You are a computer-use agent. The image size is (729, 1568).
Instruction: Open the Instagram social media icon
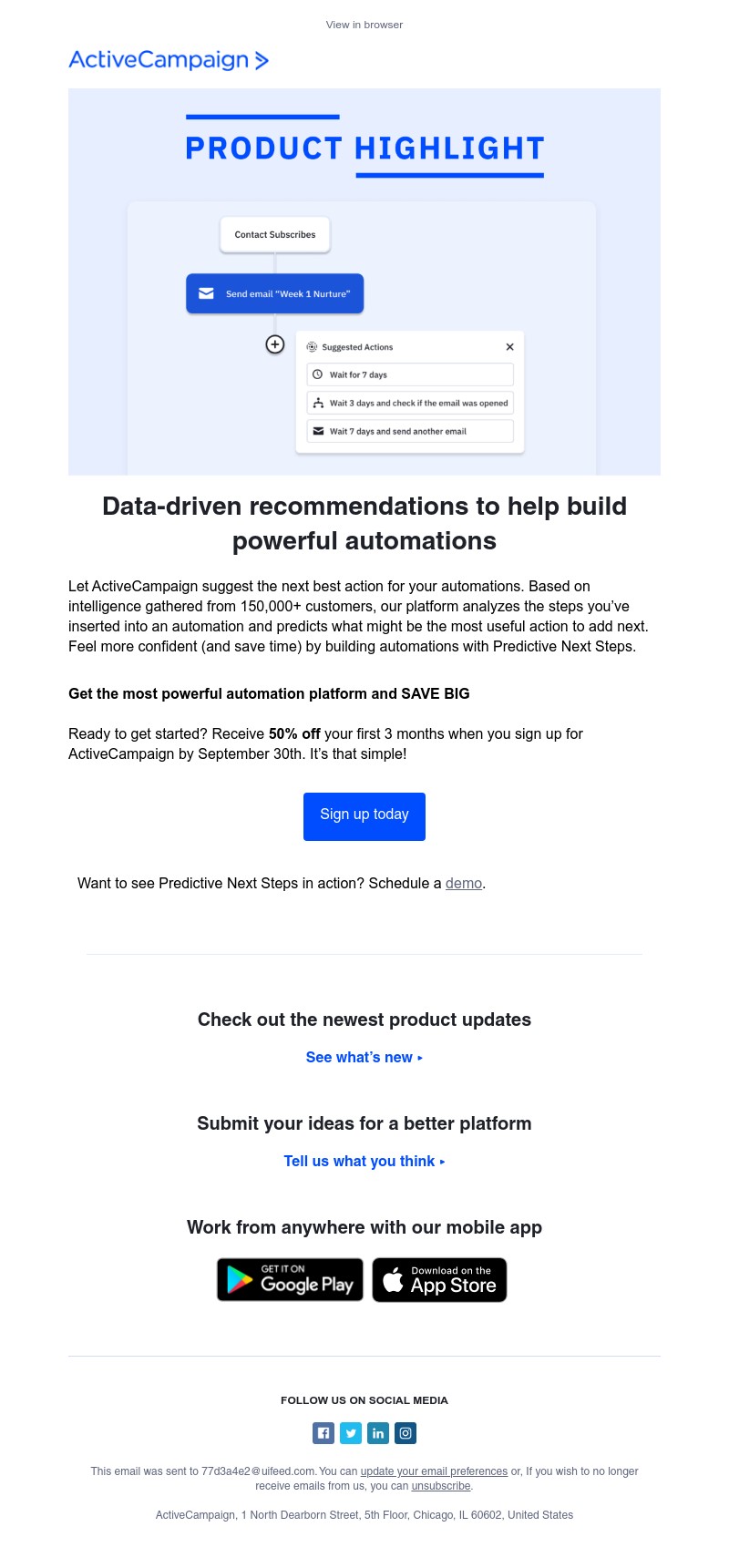coord(406,1433)
